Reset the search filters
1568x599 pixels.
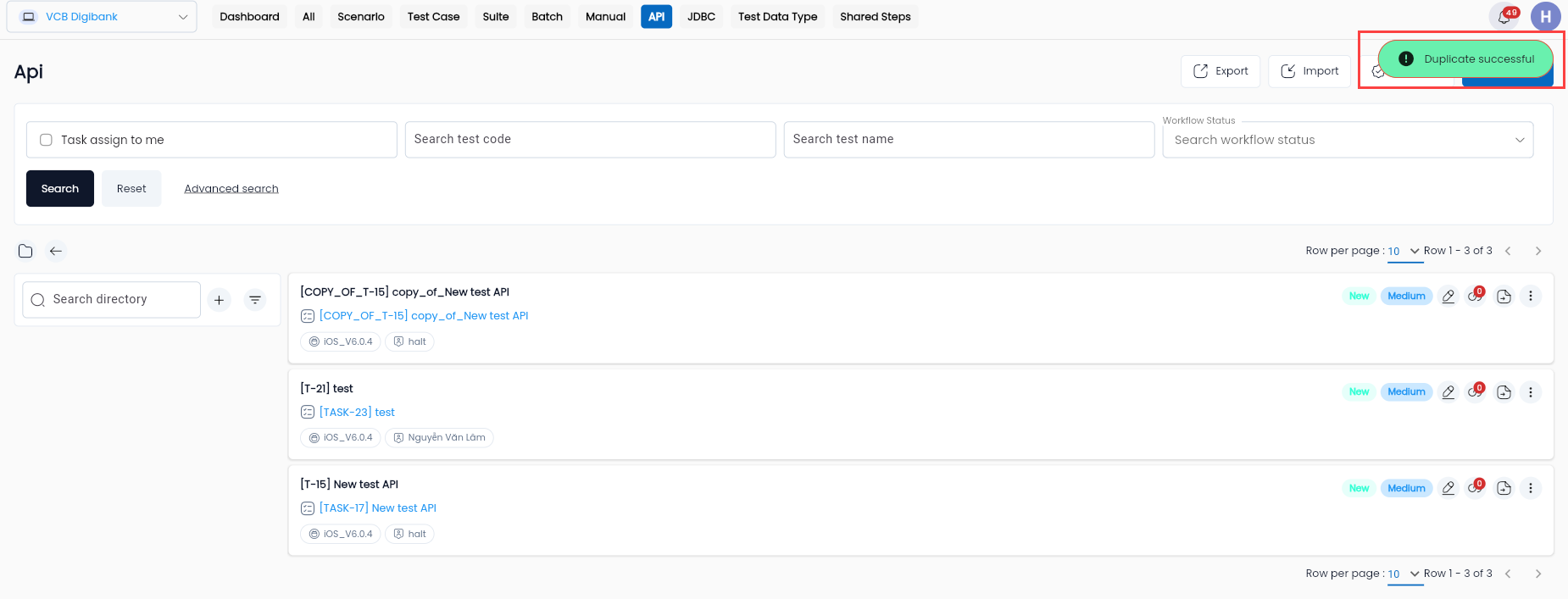pos(131,189)
